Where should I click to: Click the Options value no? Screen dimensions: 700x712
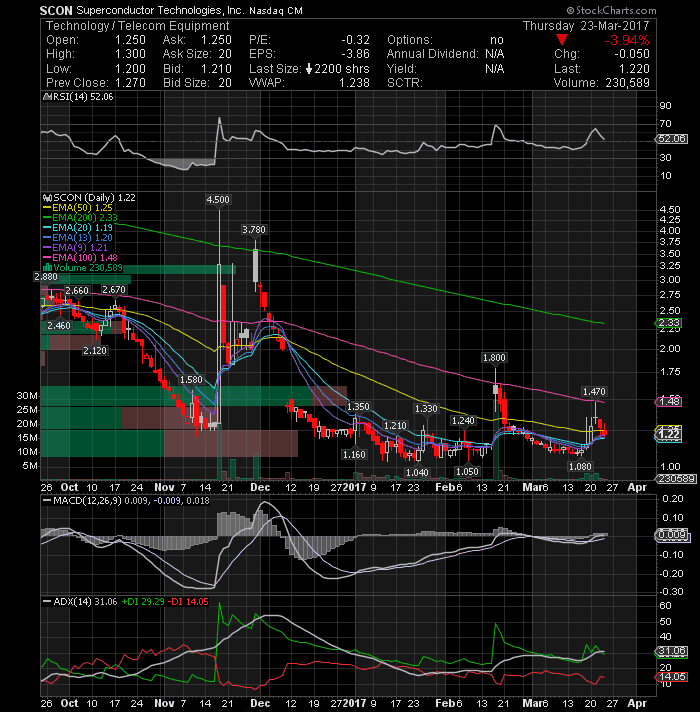497,40
